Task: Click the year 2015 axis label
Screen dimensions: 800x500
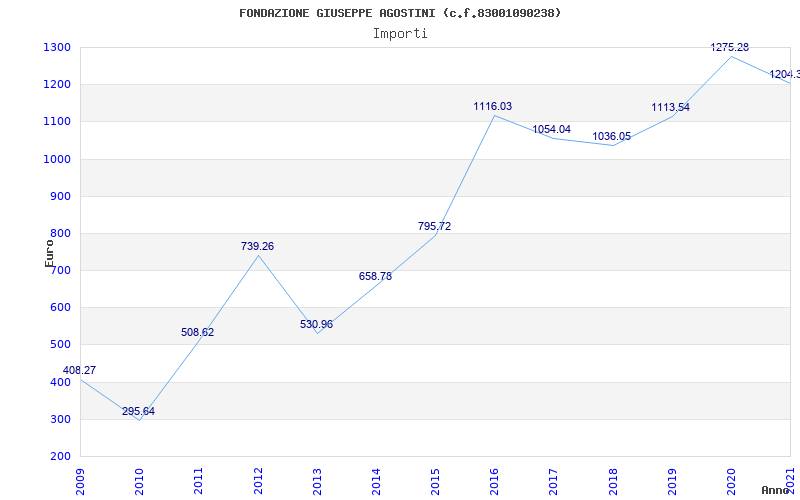Action: pyautogui.click(x=436, y=481)
